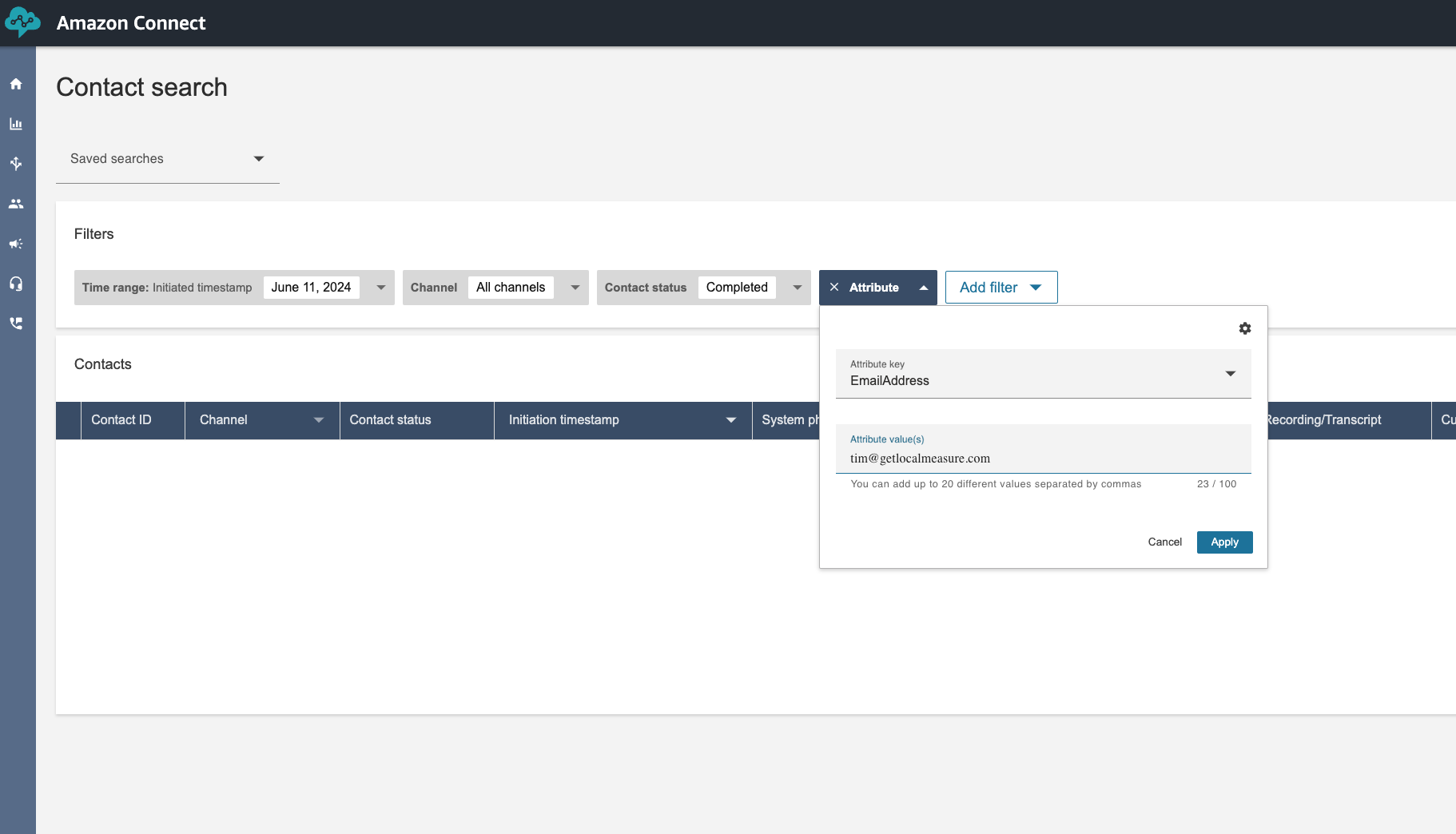Viewport: 1456px width, 834px height.
Task: Click the gear settings icon in Attribute panel
Action: (1244, 328)
